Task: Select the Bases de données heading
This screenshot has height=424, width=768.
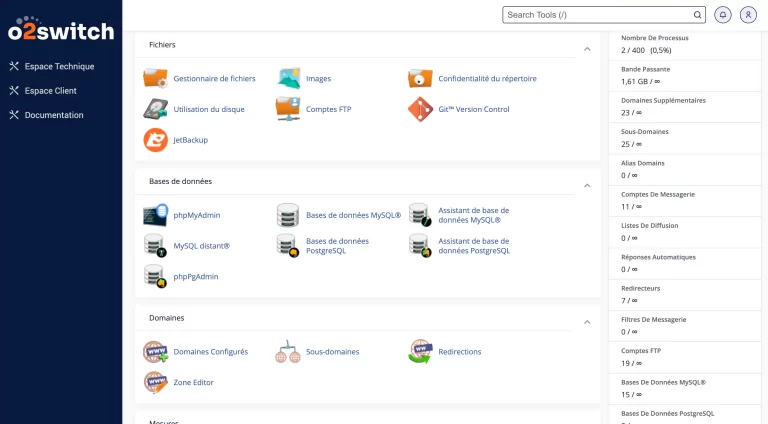Action: (180, 181)
